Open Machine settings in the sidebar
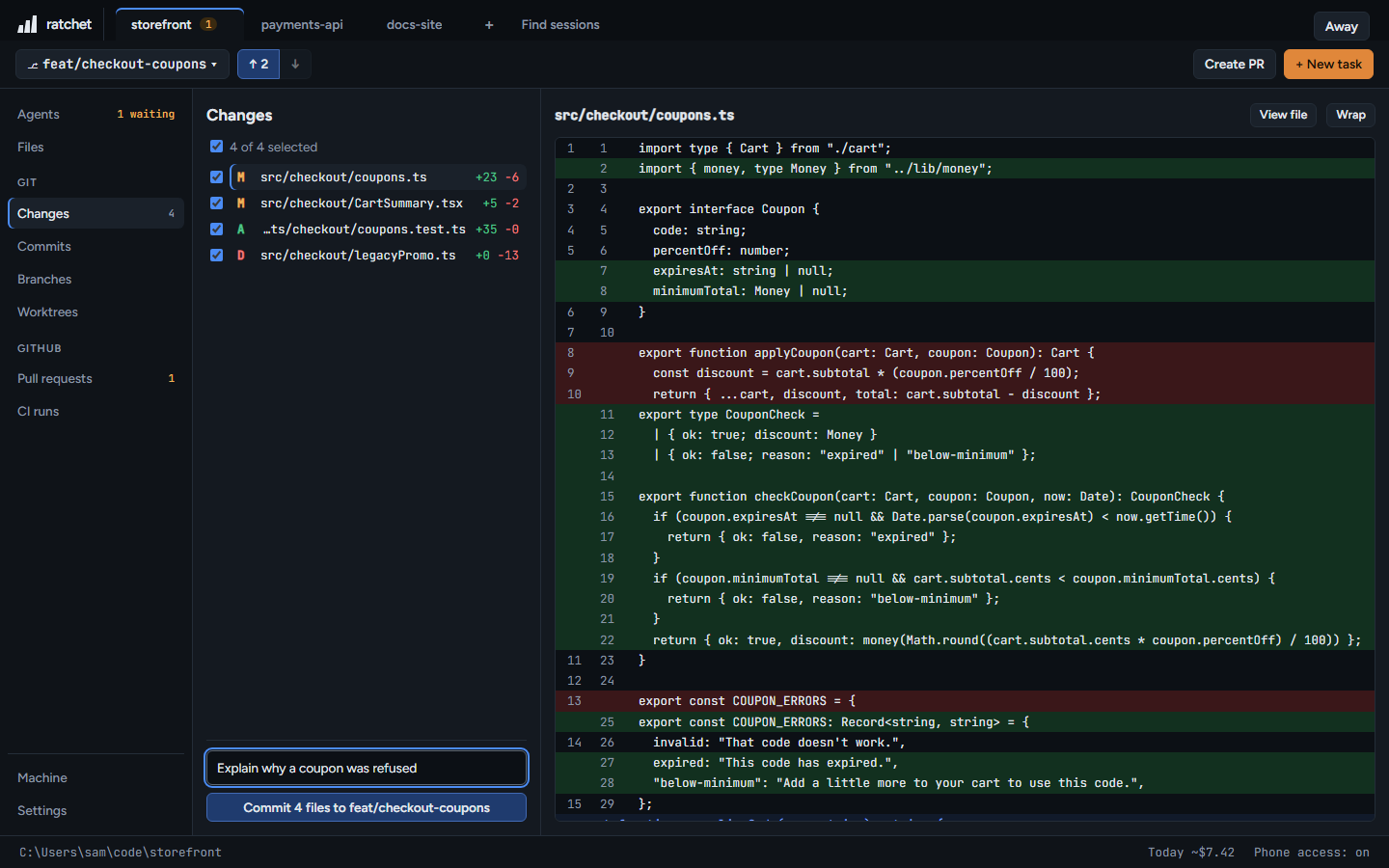The width and height of the screenshot is (1389, 868). [x=95, y=777]
